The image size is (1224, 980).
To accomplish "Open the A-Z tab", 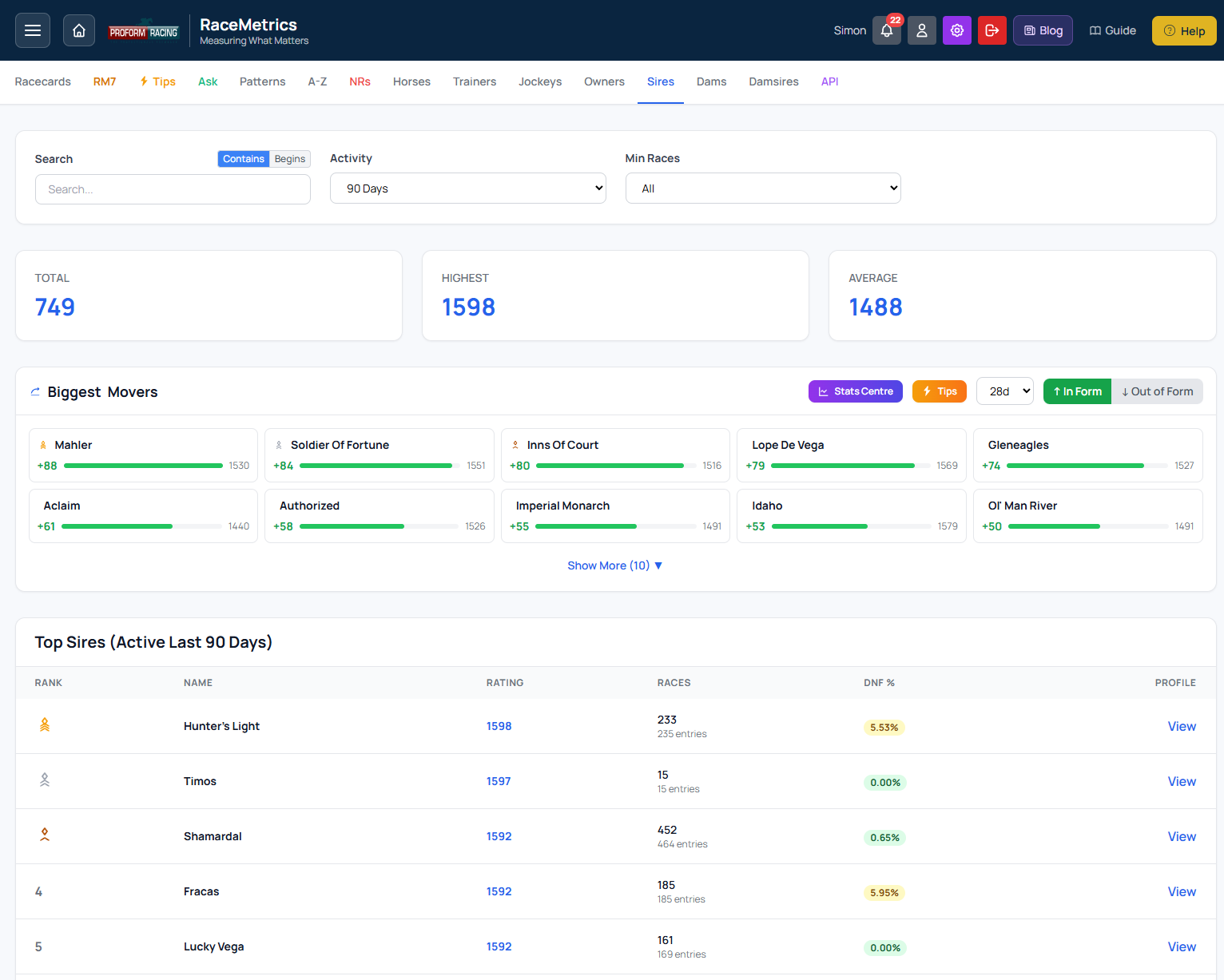I will [x=317, y=81].
